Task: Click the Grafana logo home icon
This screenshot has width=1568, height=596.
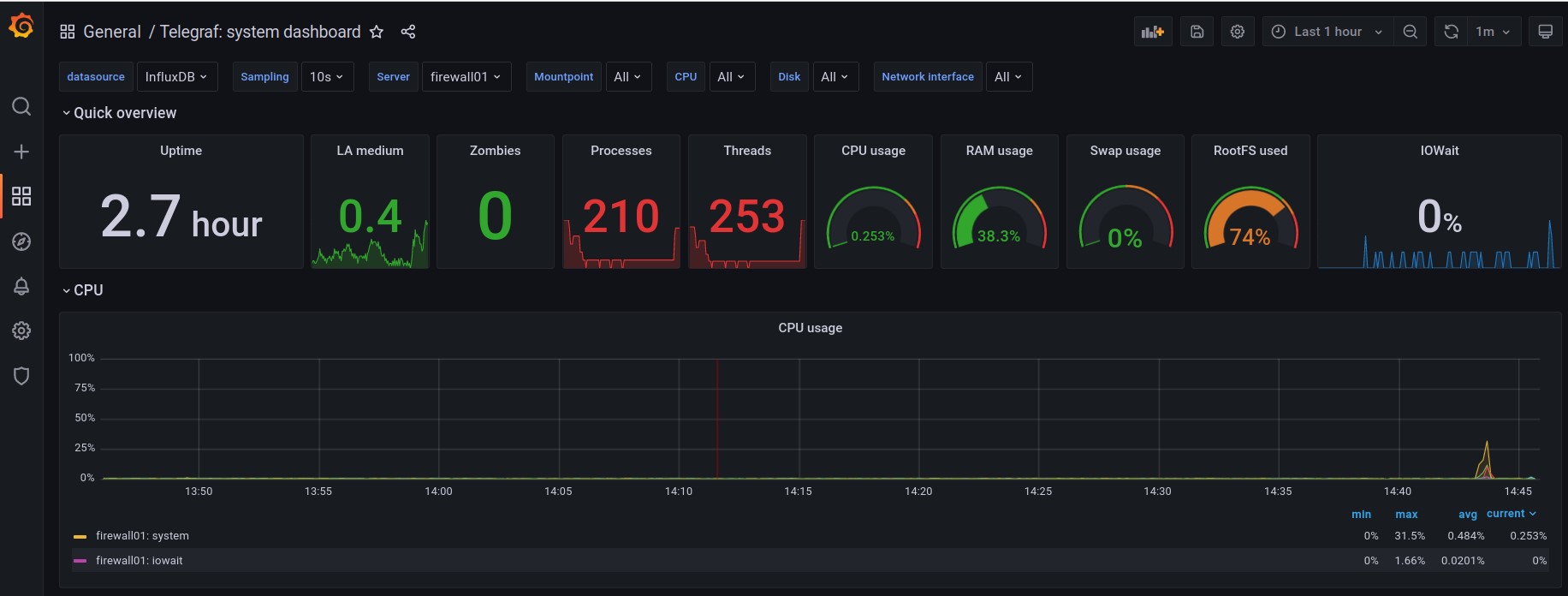Action: pyautogui.click(x=21, y=27)
